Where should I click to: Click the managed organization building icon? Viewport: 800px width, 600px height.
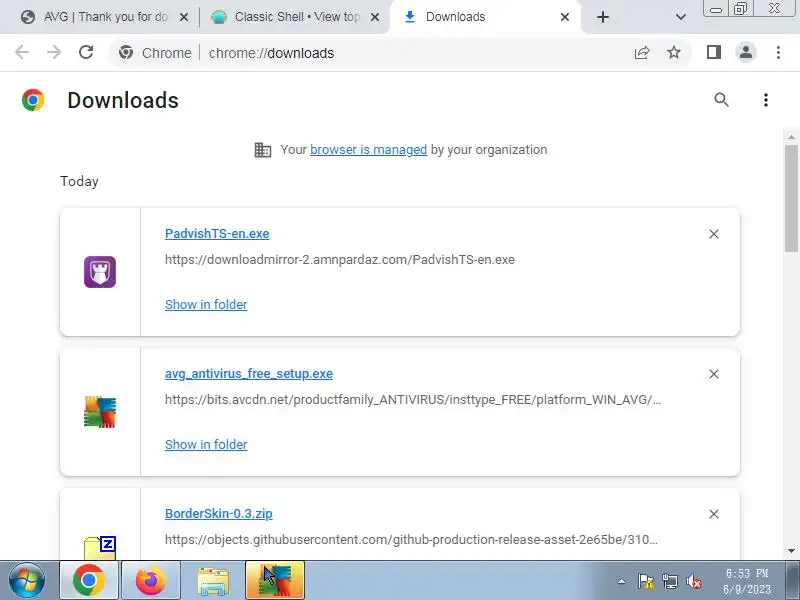(263, 150)
